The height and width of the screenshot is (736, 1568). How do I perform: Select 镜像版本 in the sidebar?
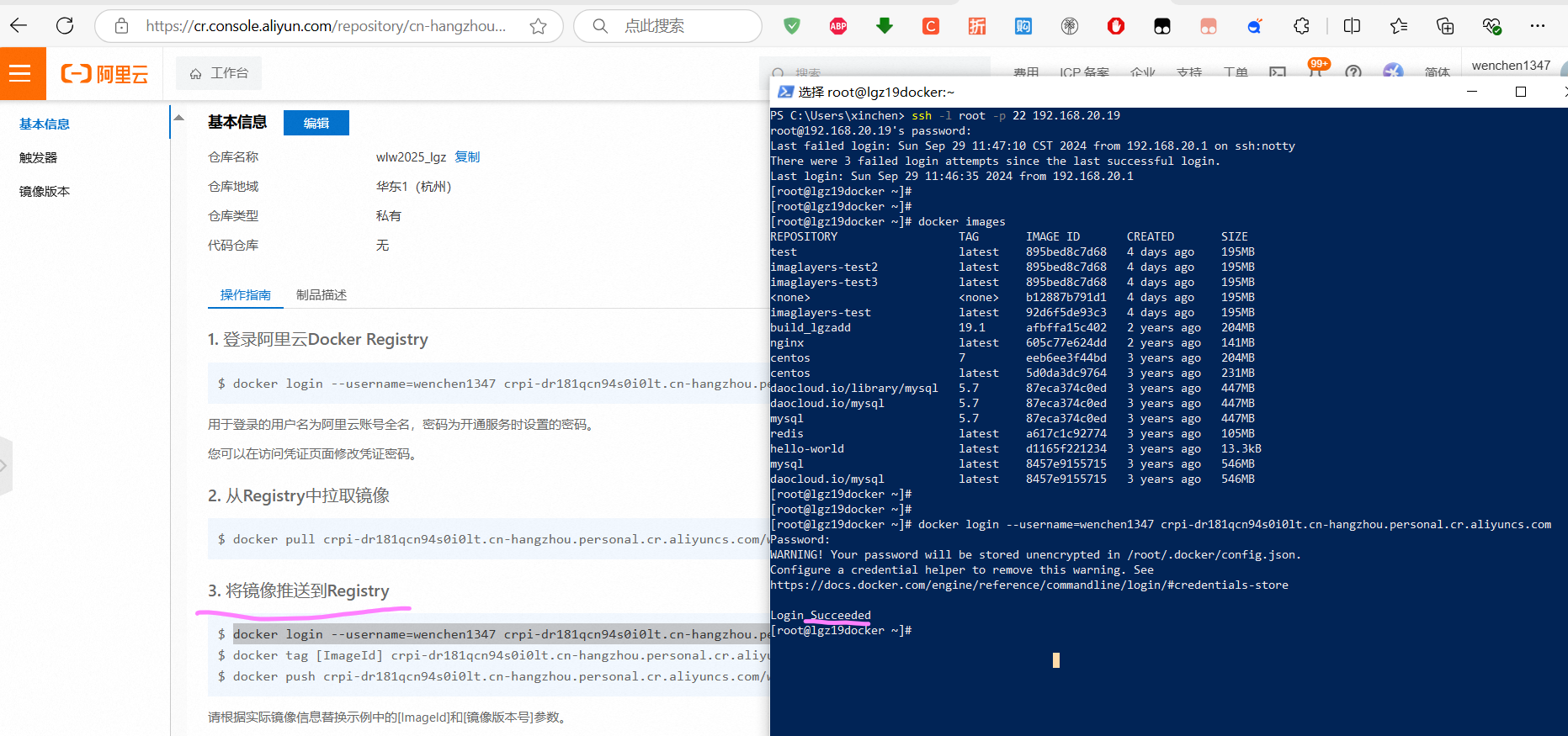[45, 191]
